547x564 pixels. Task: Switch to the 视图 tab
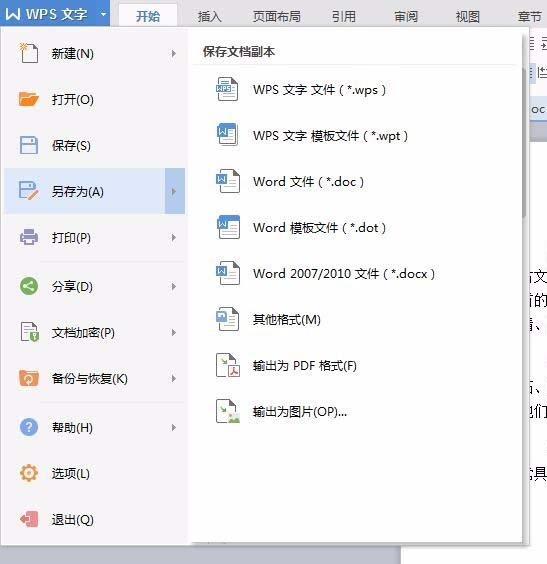click(468, 16)
